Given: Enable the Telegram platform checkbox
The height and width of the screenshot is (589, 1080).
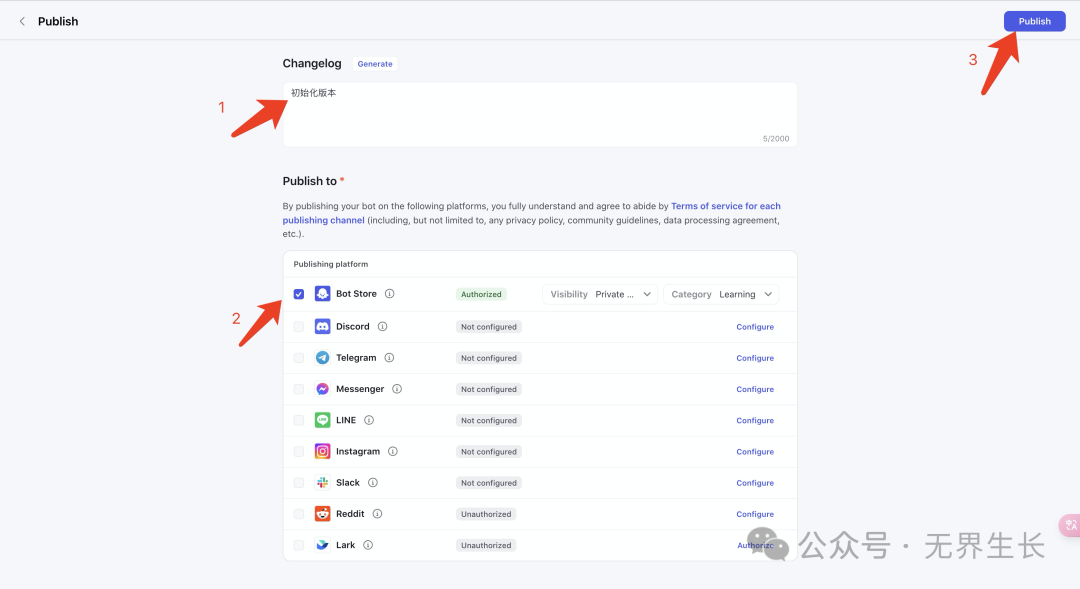Looking at the screenshot, I should coord(299,358).
